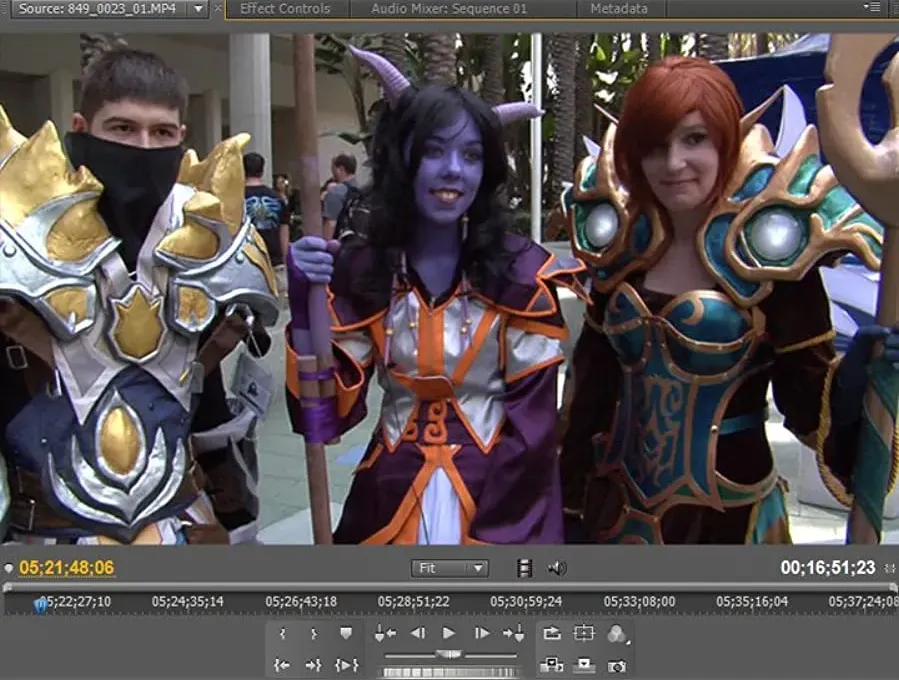
Task: Go to Out point
Action: coord(314,665)
